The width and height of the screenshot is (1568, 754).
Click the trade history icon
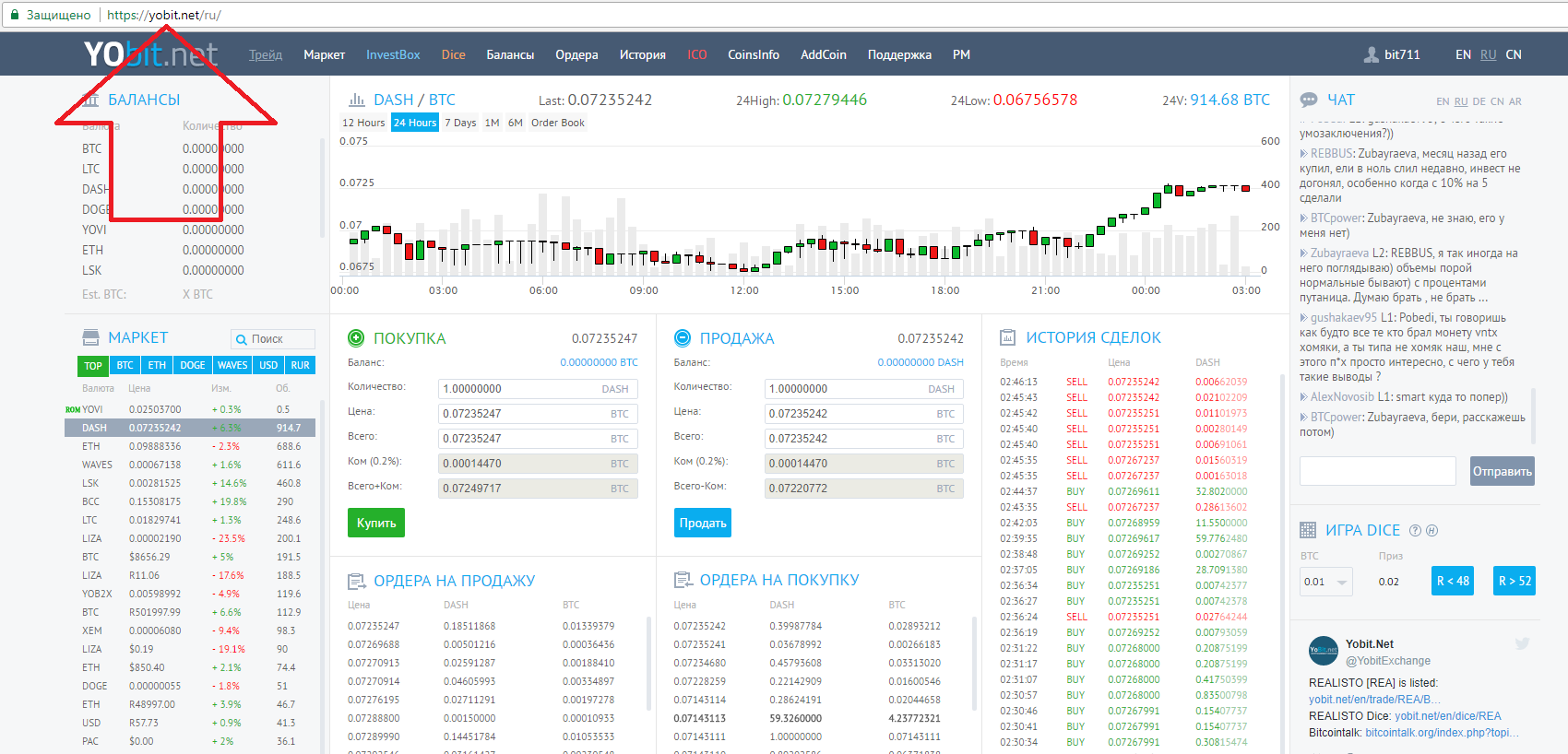click(1008, 337)
